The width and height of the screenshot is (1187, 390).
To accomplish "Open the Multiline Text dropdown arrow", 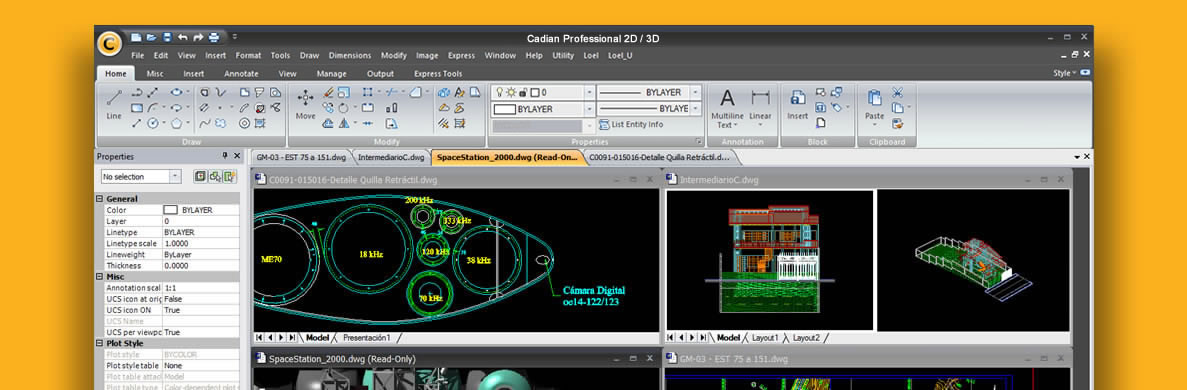I will coord(736,125).
